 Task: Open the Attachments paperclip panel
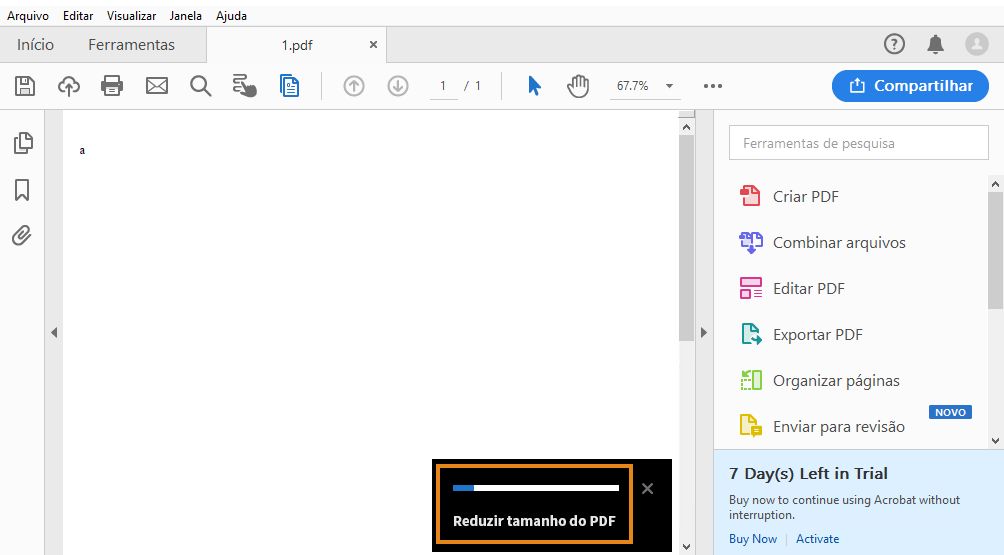pos(22,236)
